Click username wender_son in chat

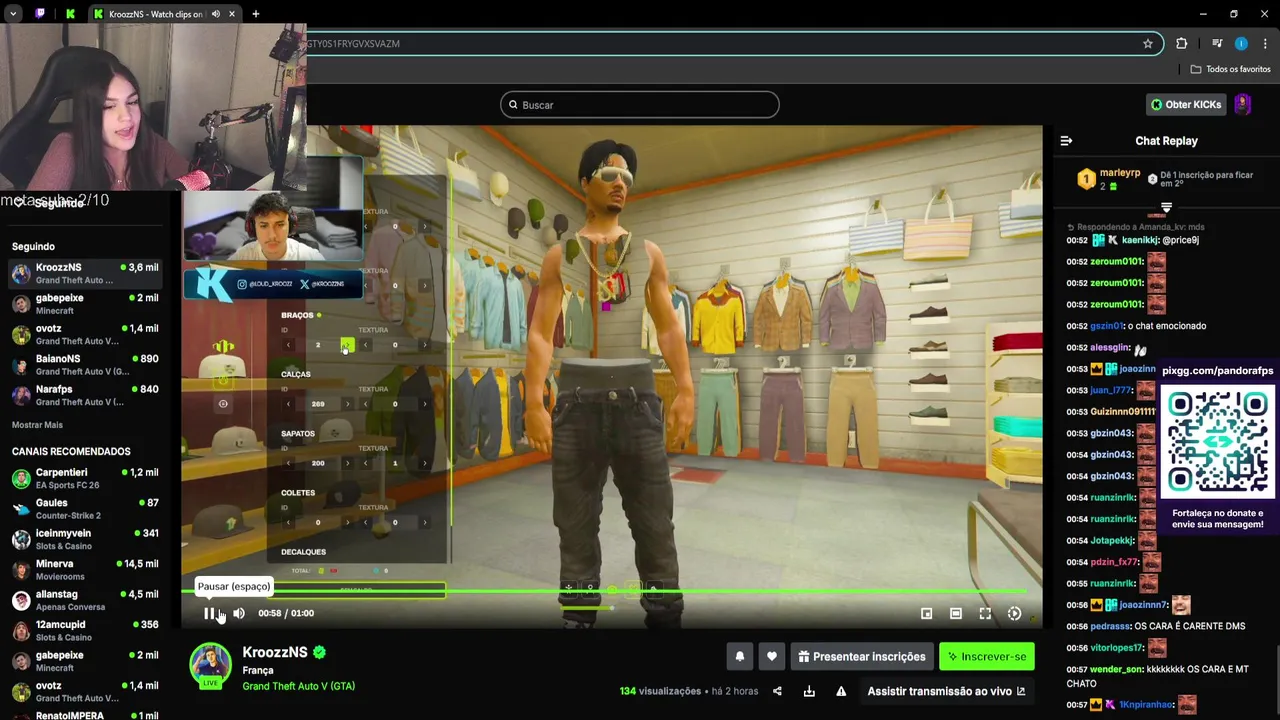click(x=1117, y=669)
